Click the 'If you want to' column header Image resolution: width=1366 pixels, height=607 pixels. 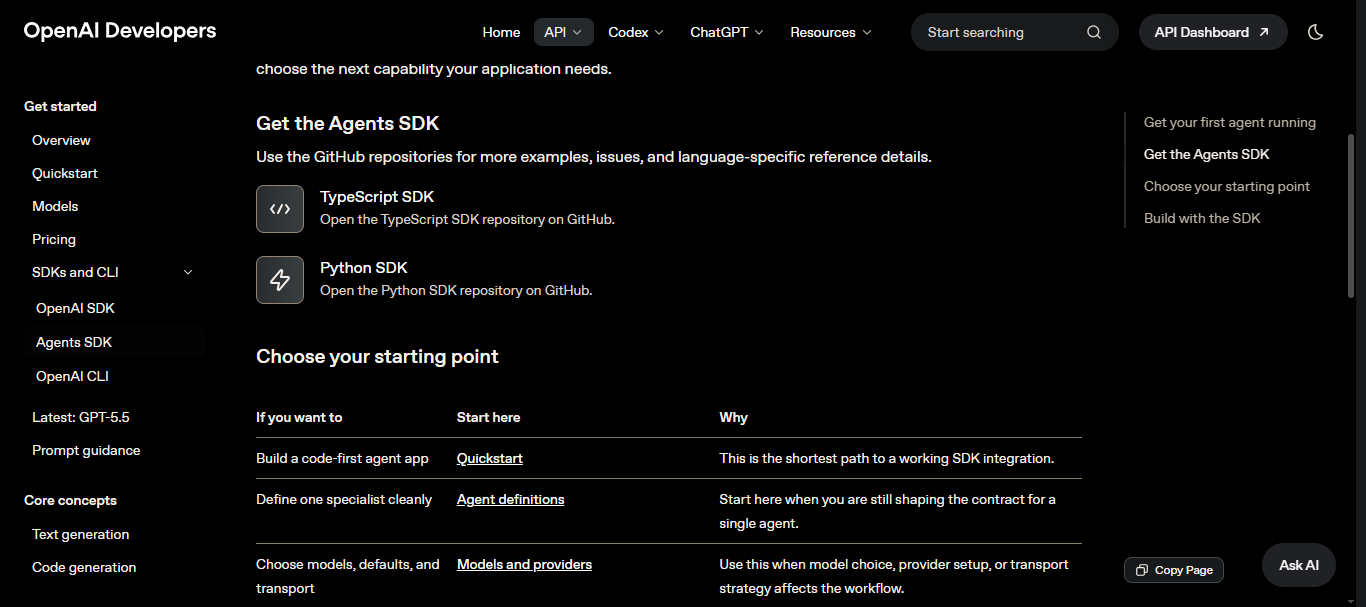pos(299,417)
